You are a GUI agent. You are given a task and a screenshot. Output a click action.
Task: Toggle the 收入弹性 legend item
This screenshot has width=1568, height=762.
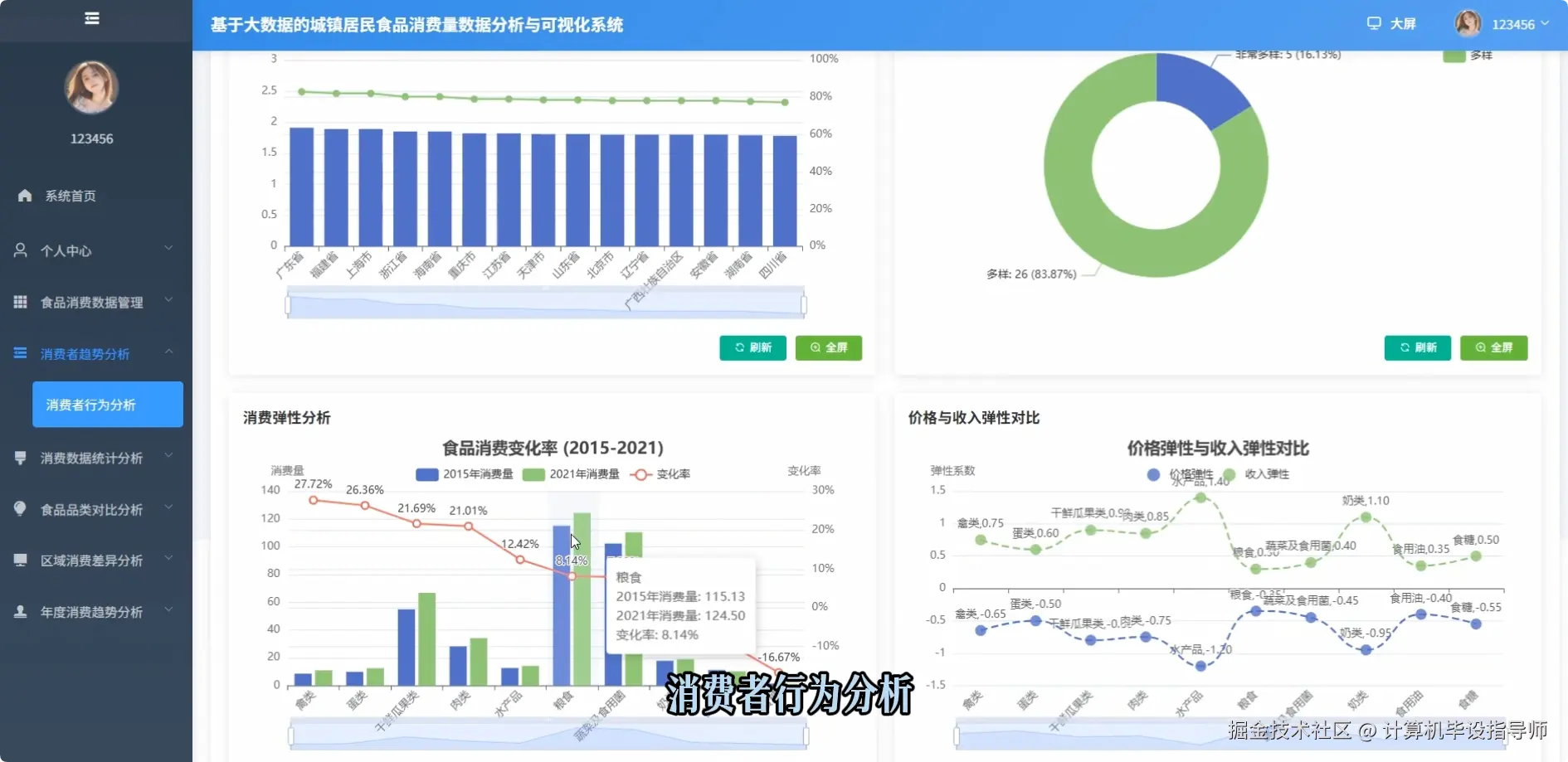pyautogui.click(x=1256, y=474)
